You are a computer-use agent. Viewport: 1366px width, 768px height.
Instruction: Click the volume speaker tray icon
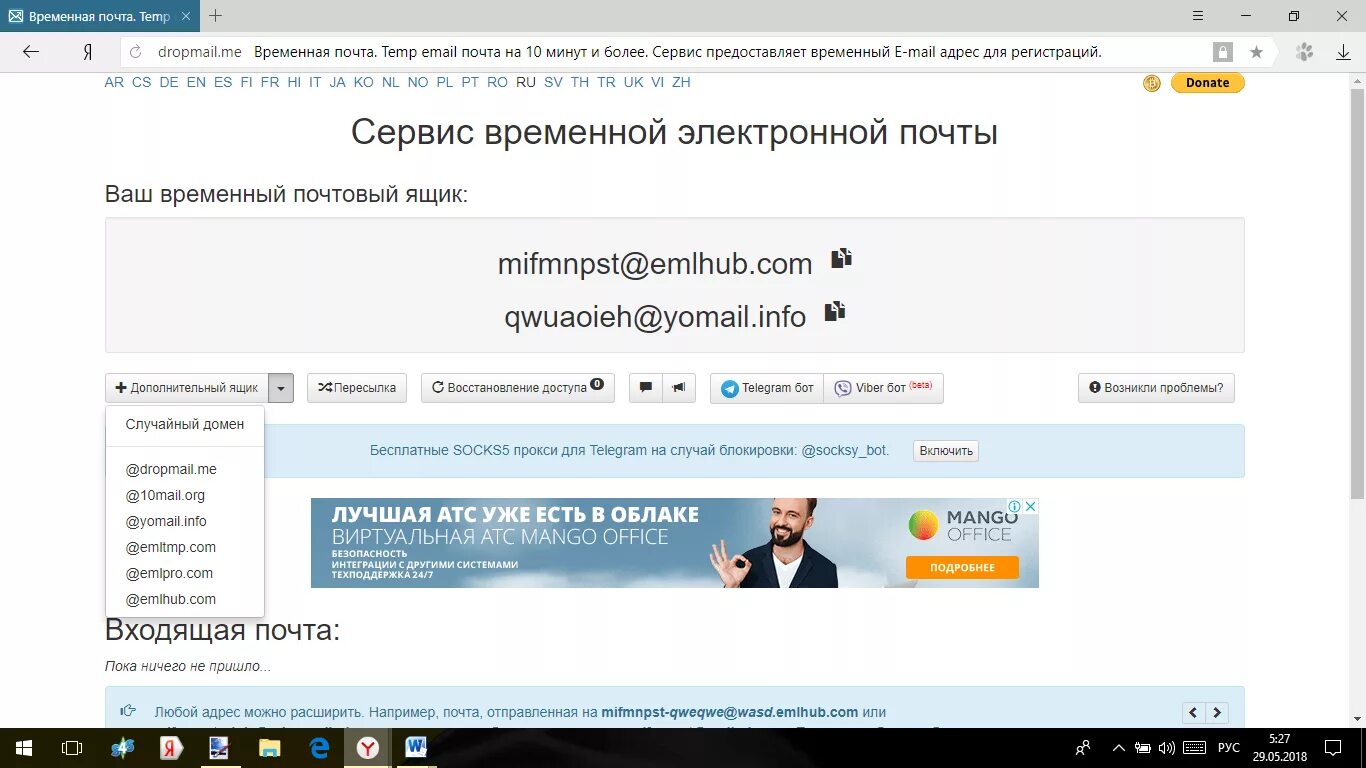[x=1167, y=748]
